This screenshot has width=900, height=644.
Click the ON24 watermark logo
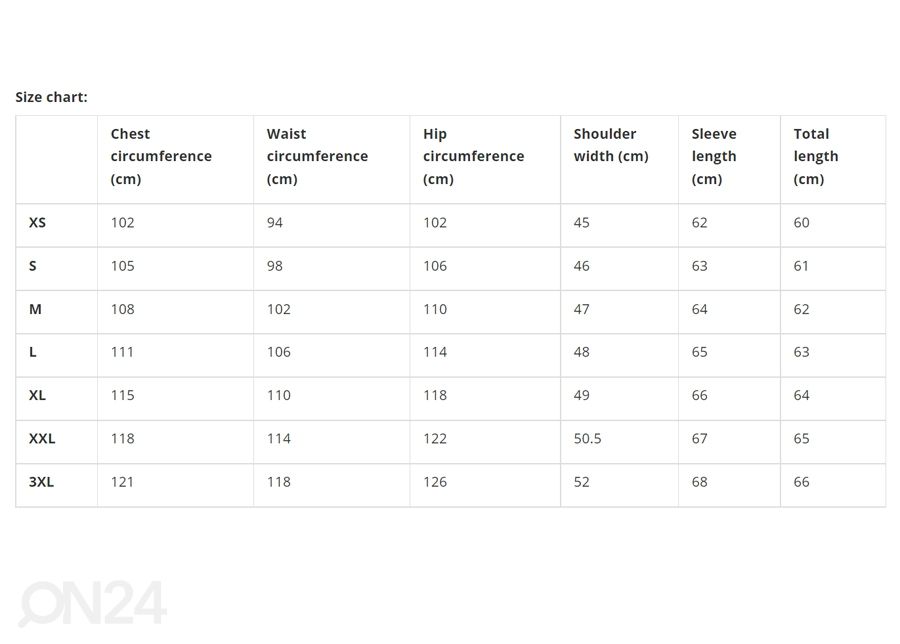click(x=92, y=603)
